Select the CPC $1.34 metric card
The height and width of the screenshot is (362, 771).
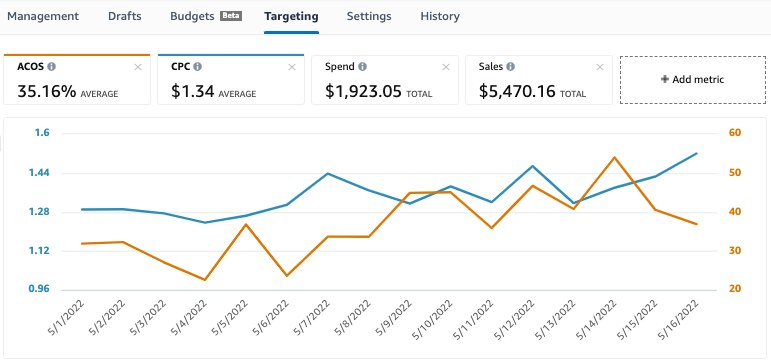[231, 80]
